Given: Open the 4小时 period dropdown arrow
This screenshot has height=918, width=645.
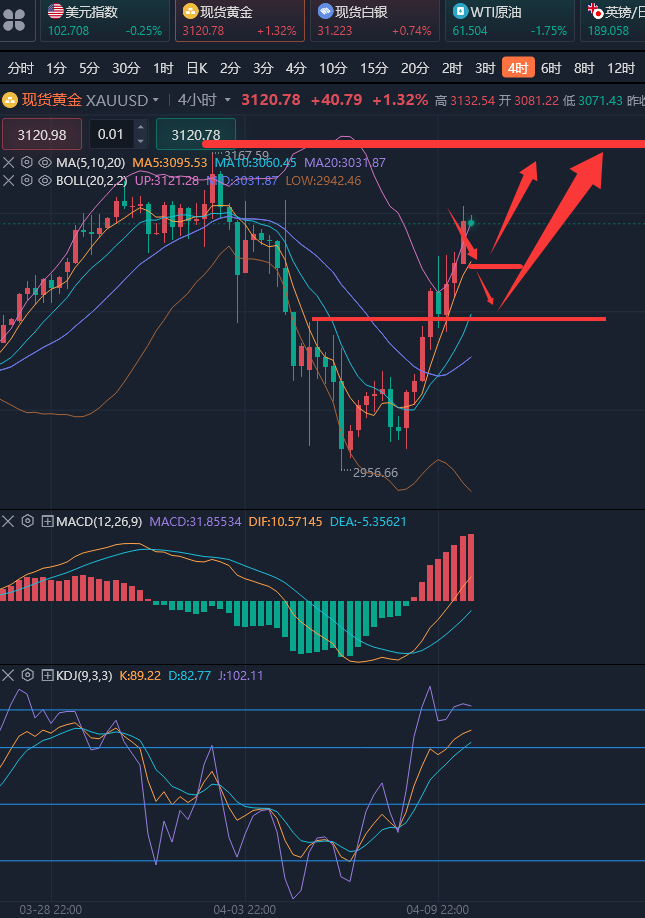Looking at the screenshot, I should click(228, 100).
